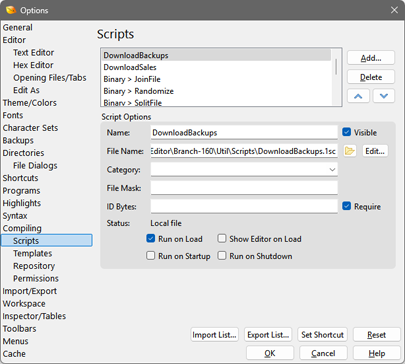Click Import List... button
Viewport: 405px width, 364px height.
(214, 335)
